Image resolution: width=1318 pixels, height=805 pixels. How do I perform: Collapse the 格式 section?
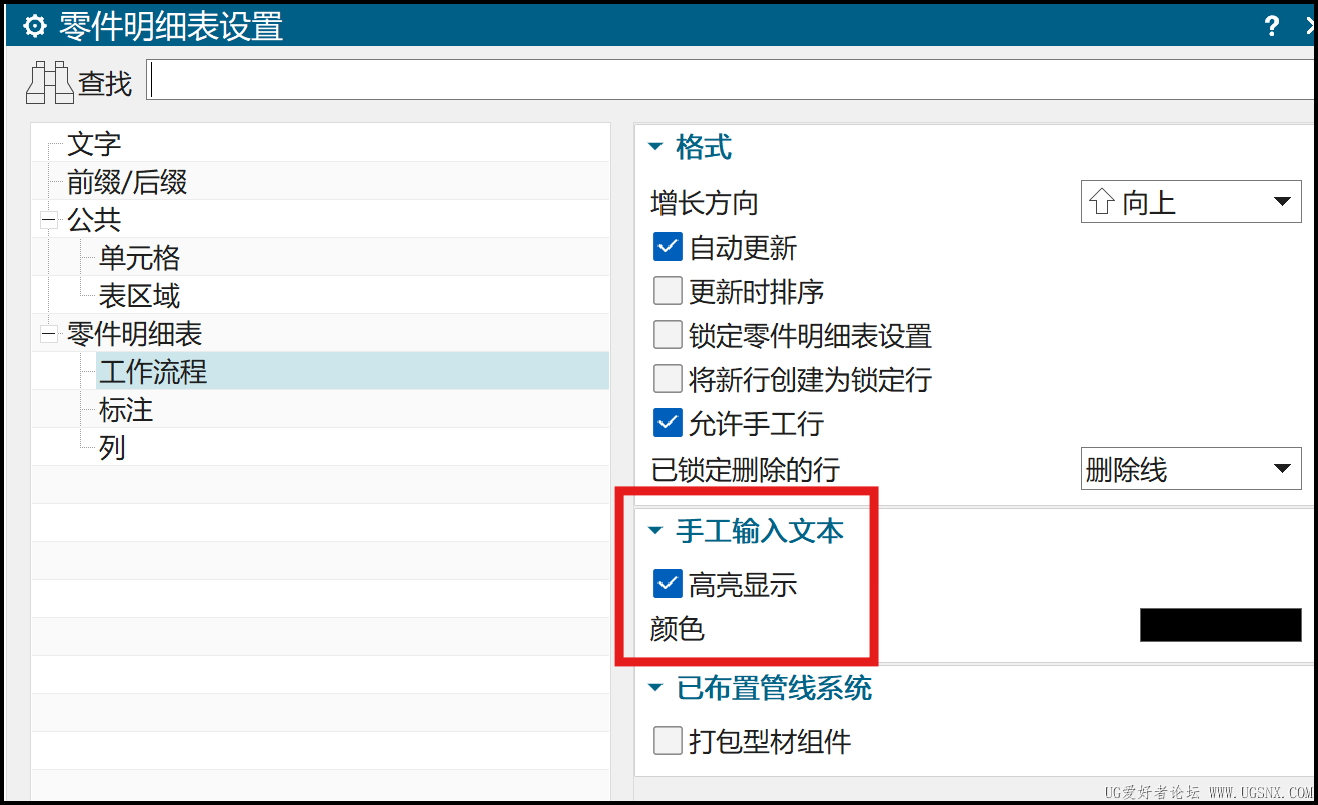click(x=656, y=148)
